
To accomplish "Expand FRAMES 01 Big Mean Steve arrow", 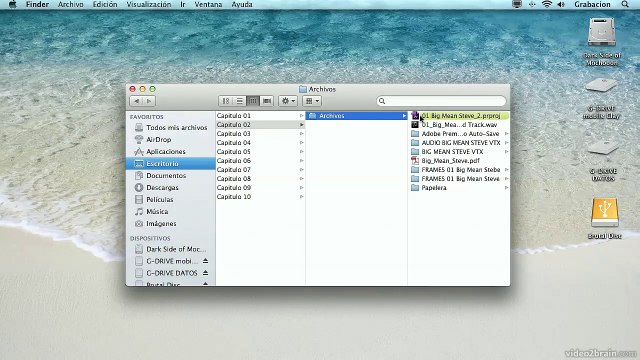I will 506,178.
